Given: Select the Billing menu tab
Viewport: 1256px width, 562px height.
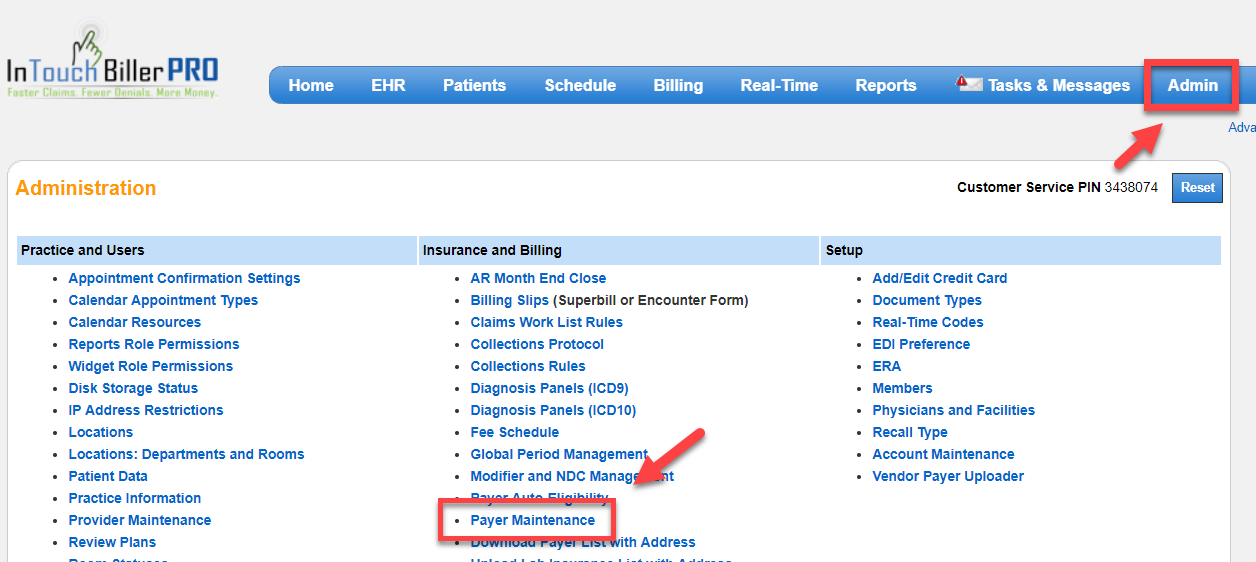Looking at the screenshot, I should (678, 85).
